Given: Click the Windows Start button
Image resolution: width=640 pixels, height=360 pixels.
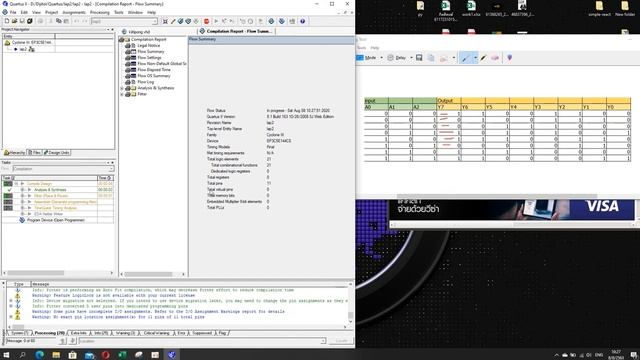Looking at the screenshot, I should pyautogui.click(x=6, y=355).
